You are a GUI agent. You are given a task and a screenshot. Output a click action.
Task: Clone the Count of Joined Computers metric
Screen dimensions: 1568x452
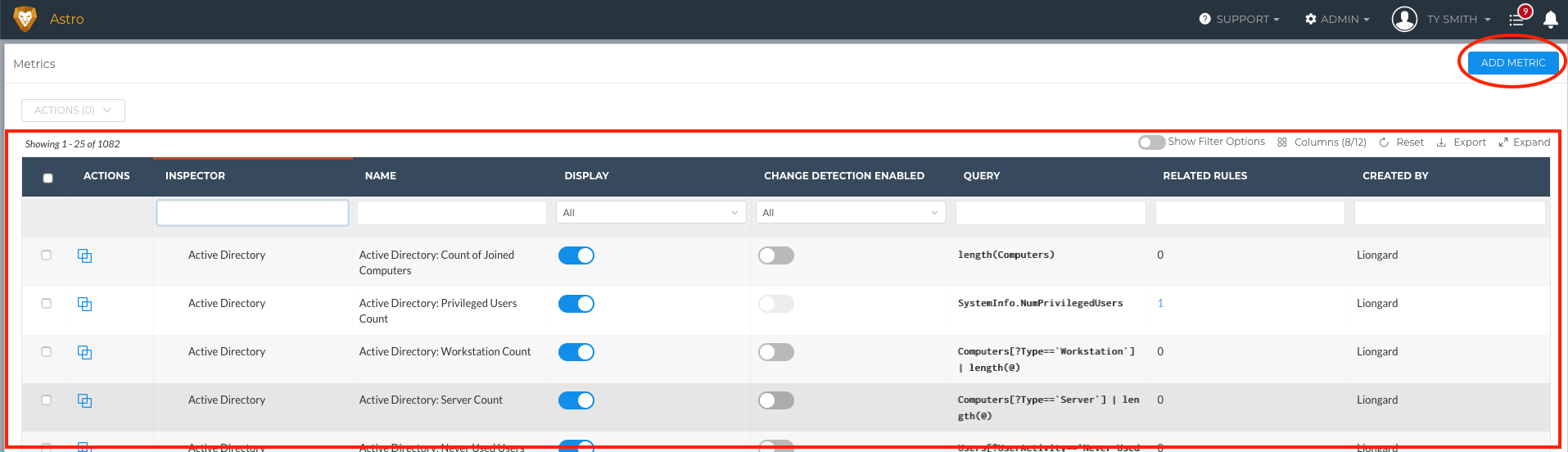tap(84, 255)
